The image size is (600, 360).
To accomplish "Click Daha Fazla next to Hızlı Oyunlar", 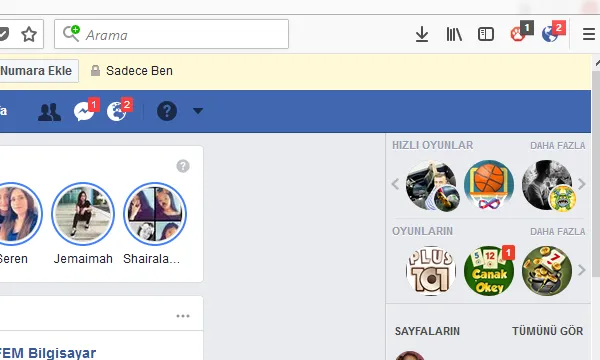I will pos(558,146).
